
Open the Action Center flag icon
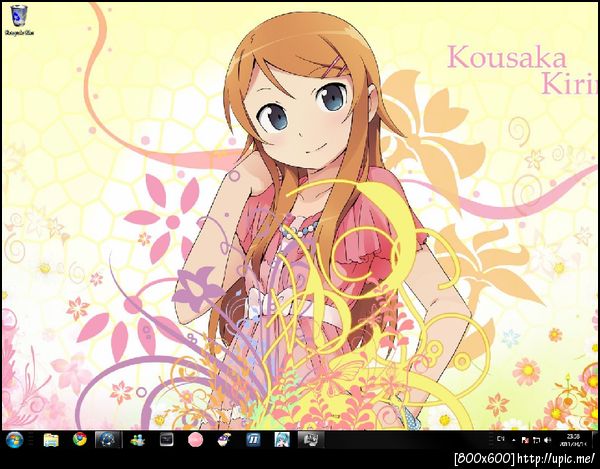tap(525, 440)
